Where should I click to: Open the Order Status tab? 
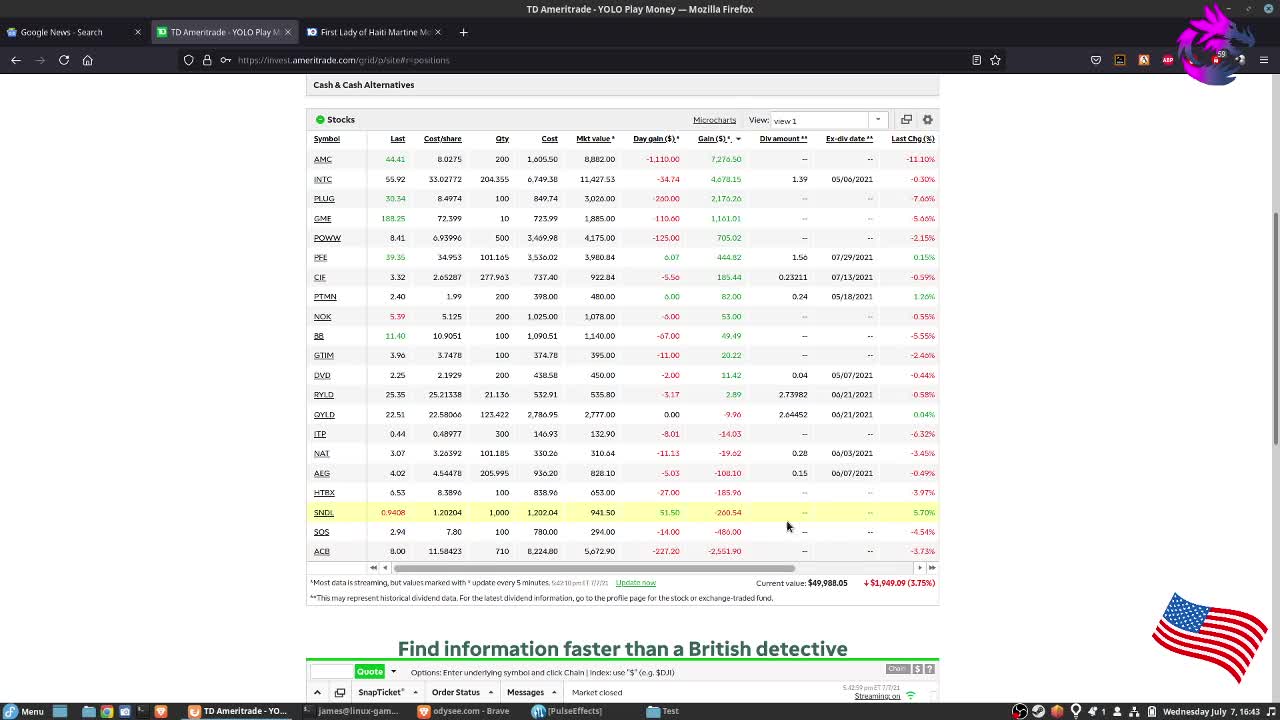(x=455, y=692)
